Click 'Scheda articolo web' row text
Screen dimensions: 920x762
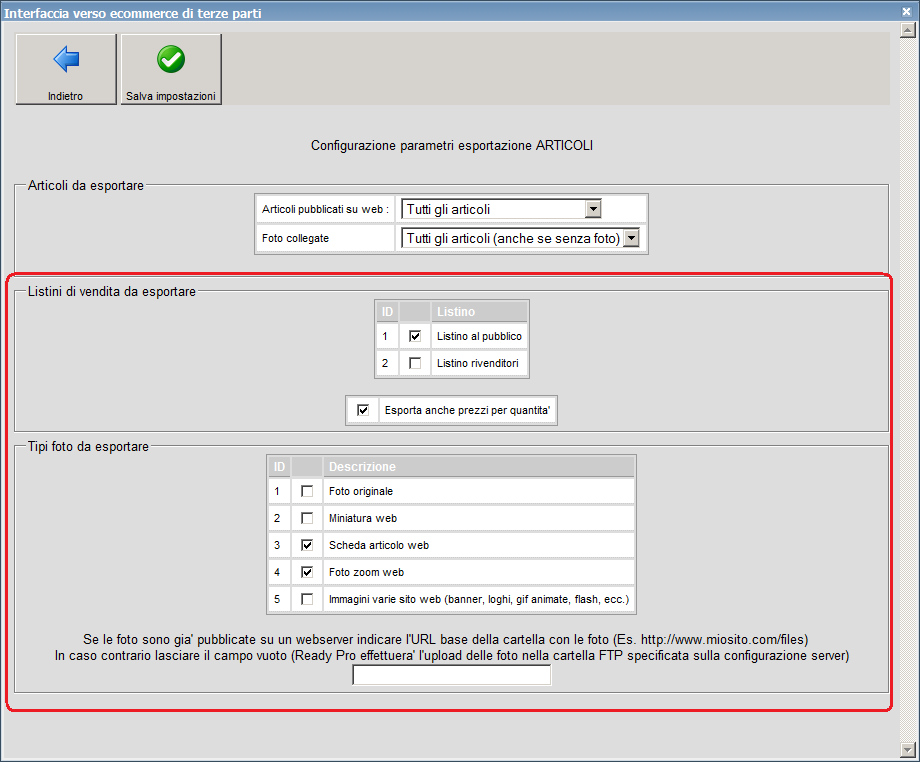[379, 545]
